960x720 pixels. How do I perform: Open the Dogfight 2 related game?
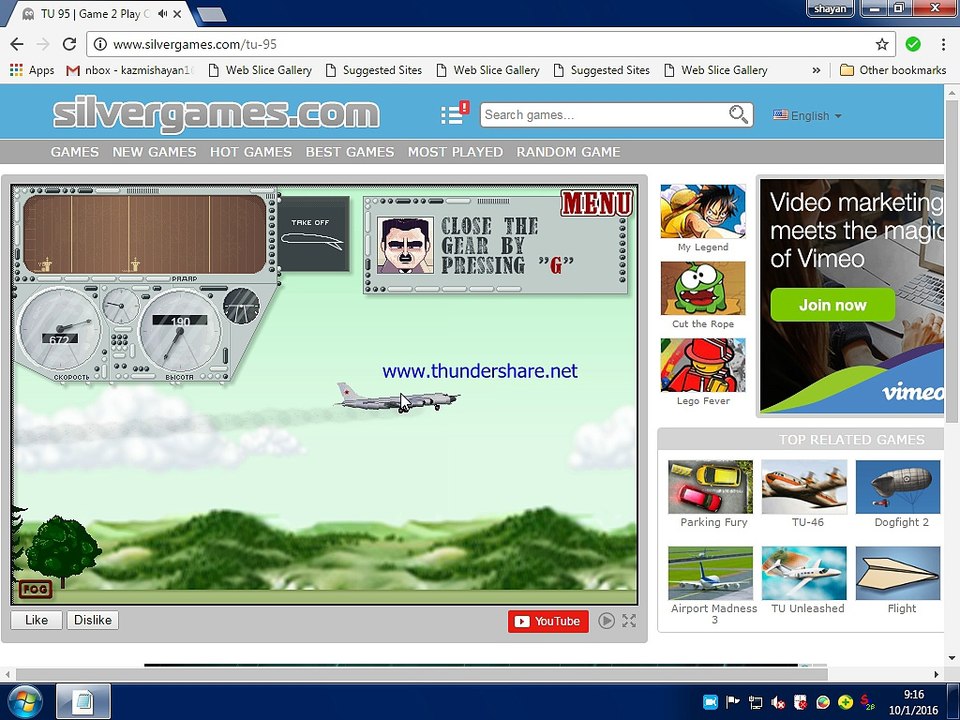pyautogui.click(x=898, y=487)
